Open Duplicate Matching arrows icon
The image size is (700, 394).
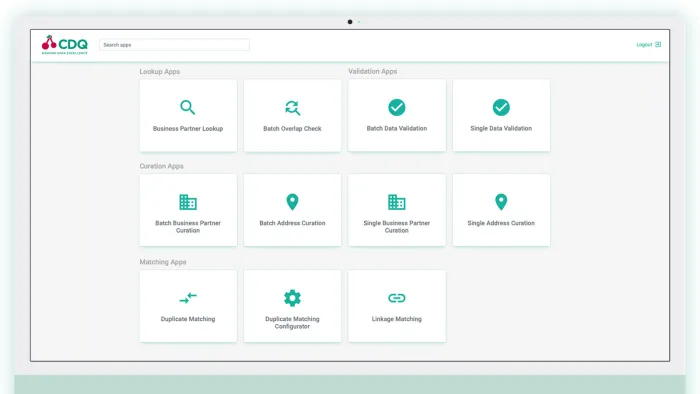188,298
